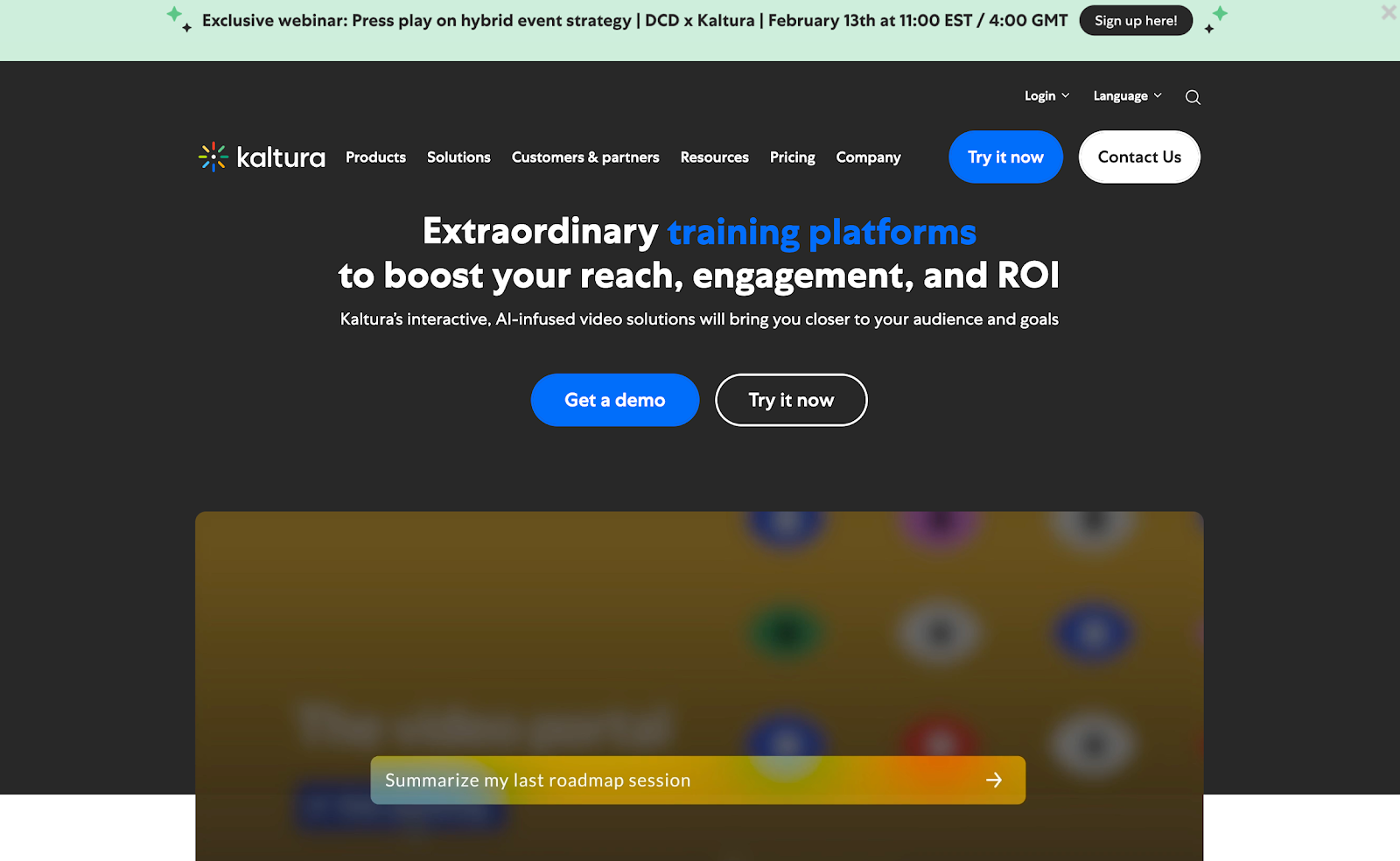This screenshot has width=1400, height=861.
Task: Open the Company menu
Action: tap(868, 157)
